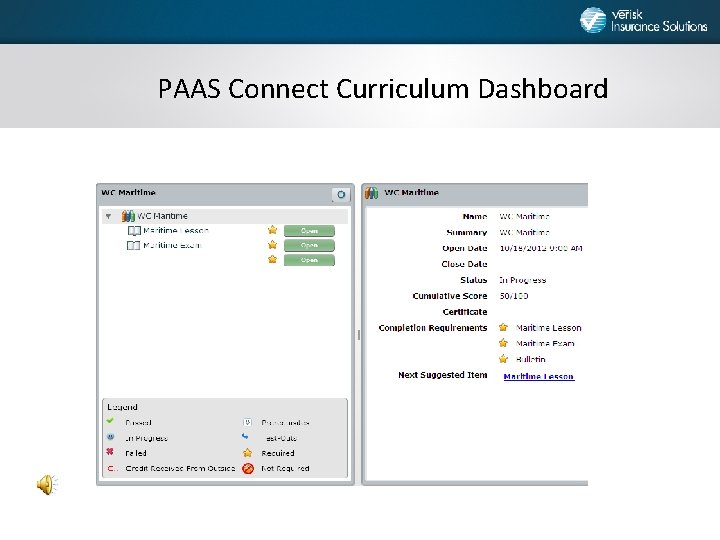This screenshot has width=720, height=540.
Task: Select Maritime Exam in the curriculum tree
Action: [172, 245]
